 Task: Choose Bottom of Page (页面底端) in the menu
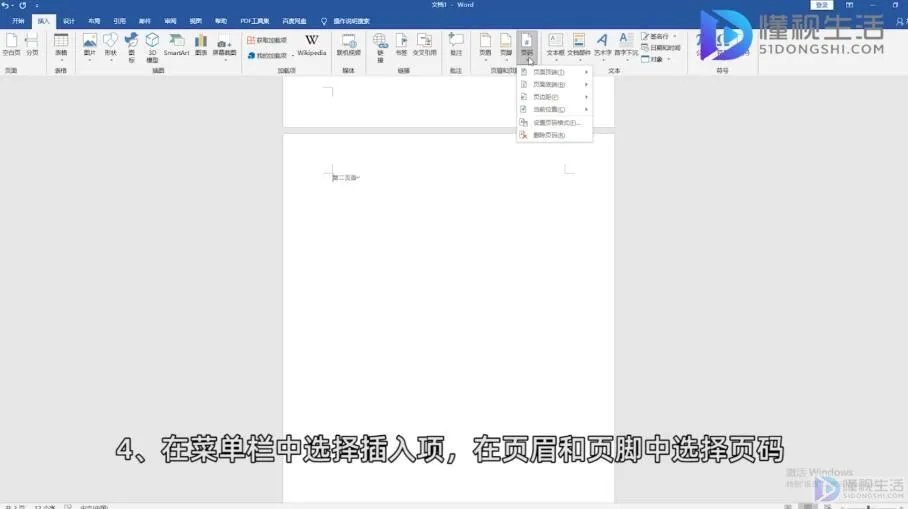(x=555, y=85)
